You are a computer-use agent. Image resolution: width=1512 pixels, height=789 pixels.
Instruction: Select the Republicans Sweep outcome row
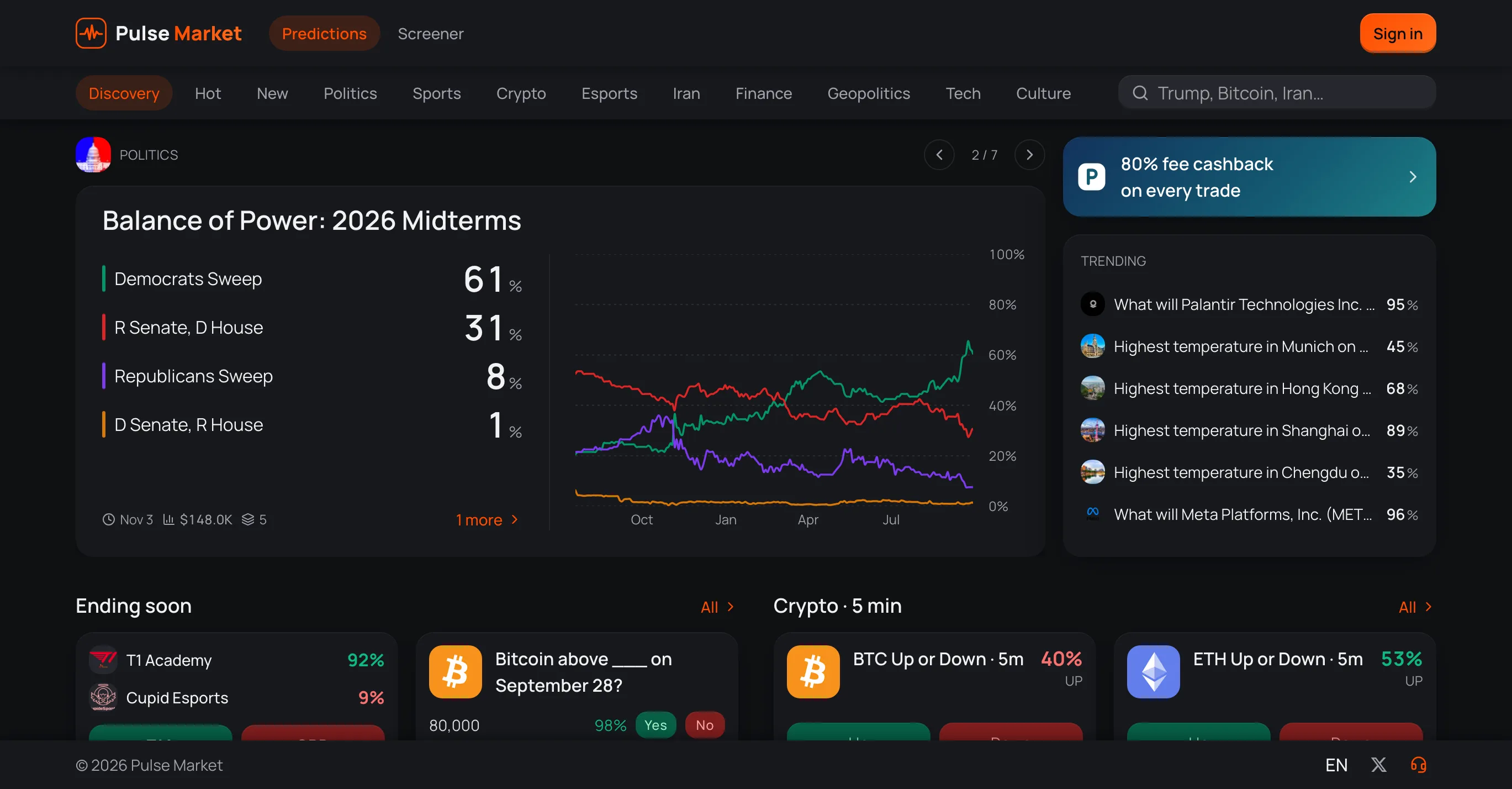[311, 376]
